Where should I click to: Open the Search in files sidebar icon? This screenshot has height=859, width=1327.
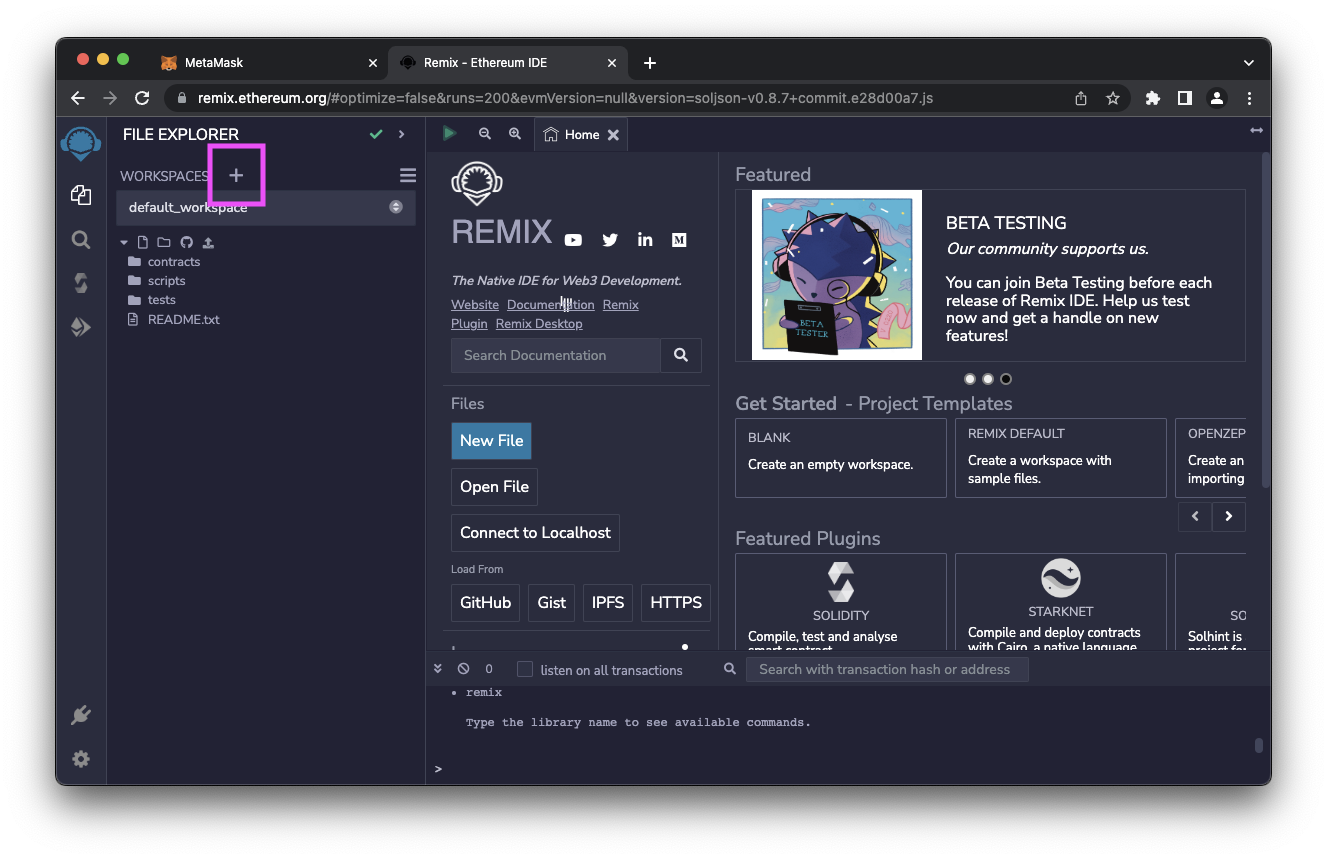click(x=81, y=240)
